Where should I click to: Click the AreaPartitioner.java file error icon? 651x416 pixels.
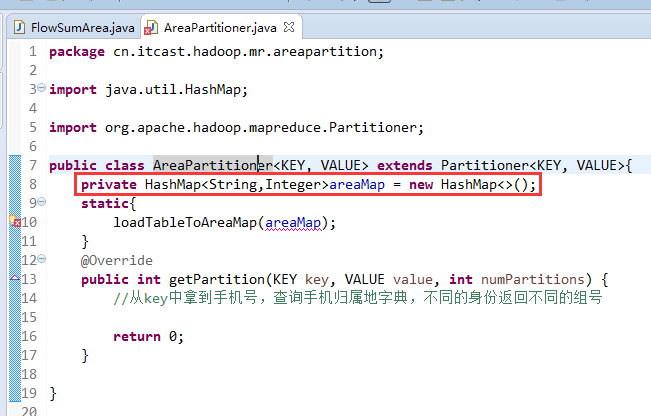point(151,28)
